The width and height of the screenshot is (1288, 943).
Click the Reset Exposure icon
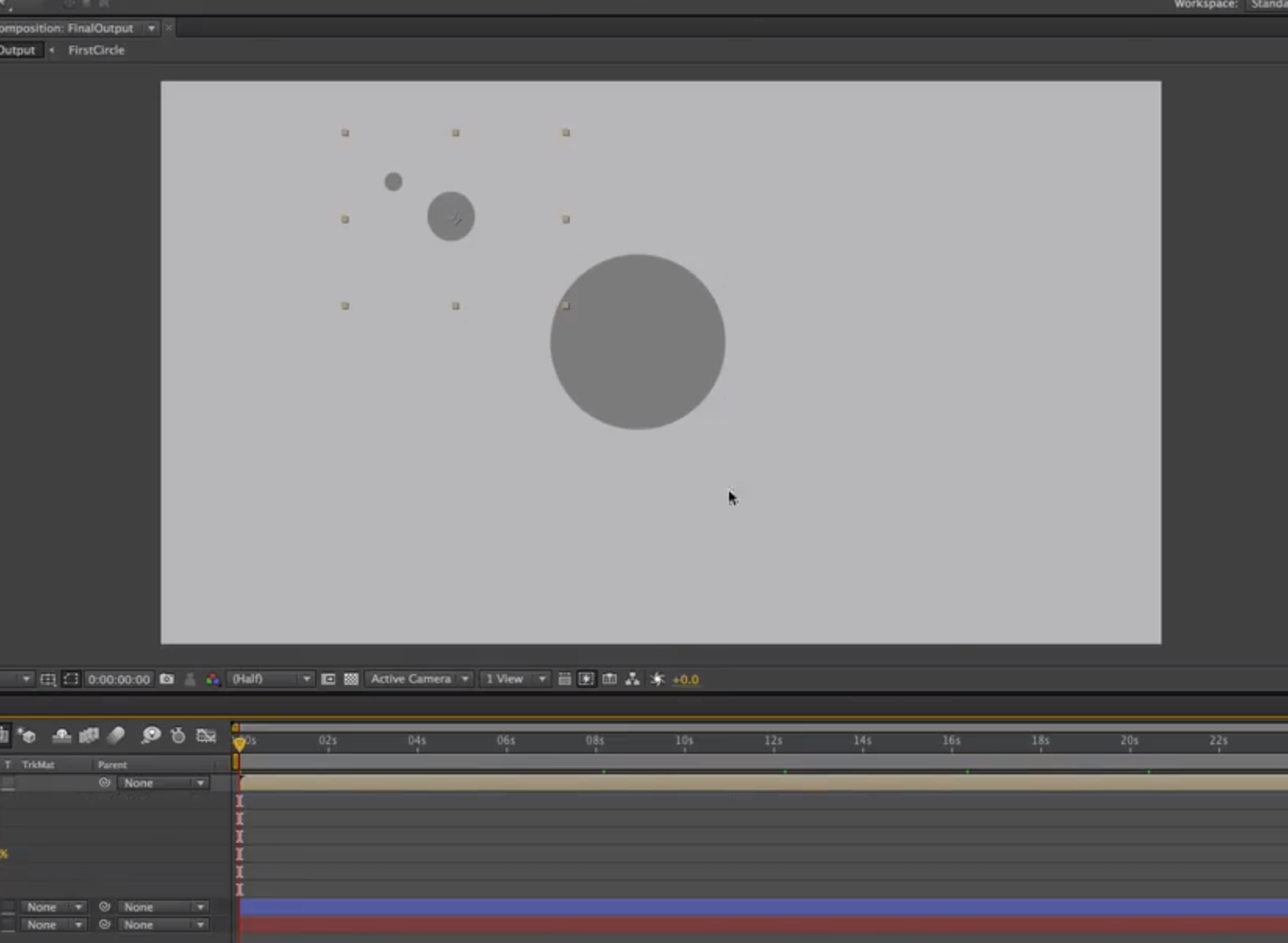[657, 679]
